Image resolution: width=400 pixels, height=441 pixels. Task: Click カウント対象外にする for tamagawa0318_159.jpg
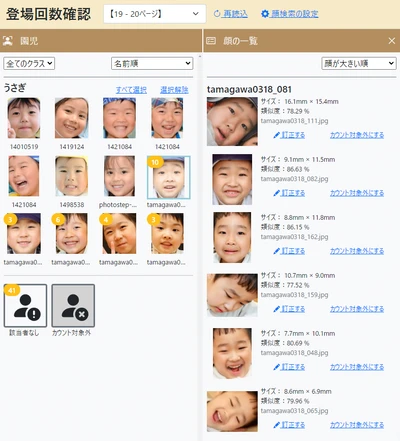357,309
